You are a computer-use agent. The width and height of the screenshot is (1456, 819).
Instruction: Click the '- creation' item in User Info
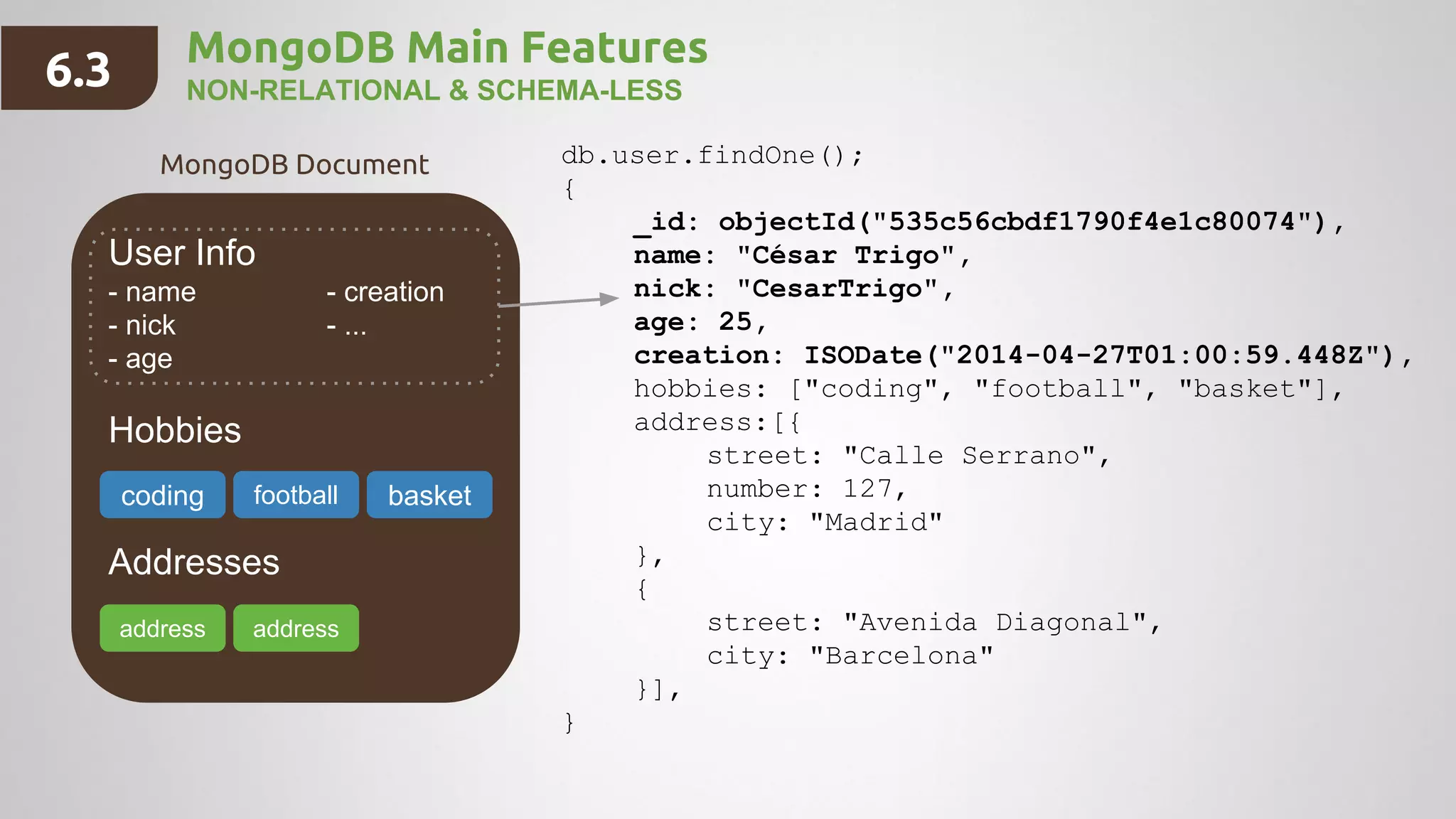coord(385,291)
